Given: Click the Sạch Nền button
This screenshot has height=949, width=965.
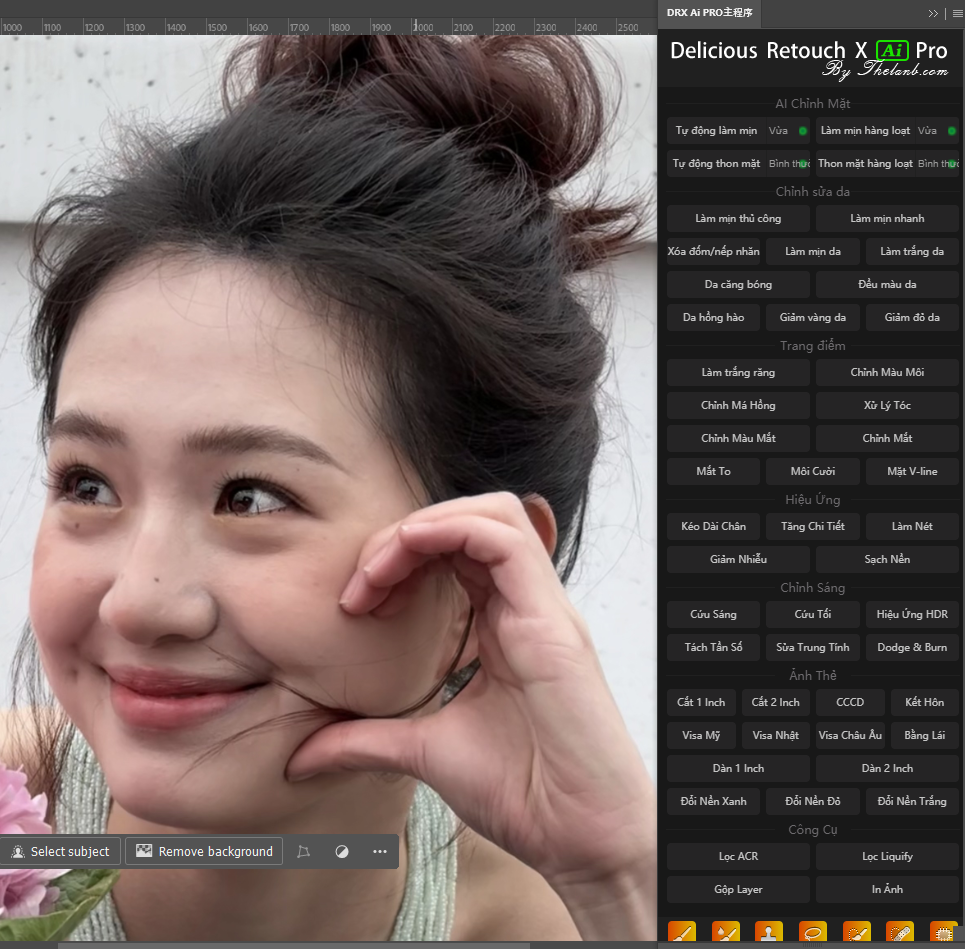Looking at the screenshot, I should (887, 559).
